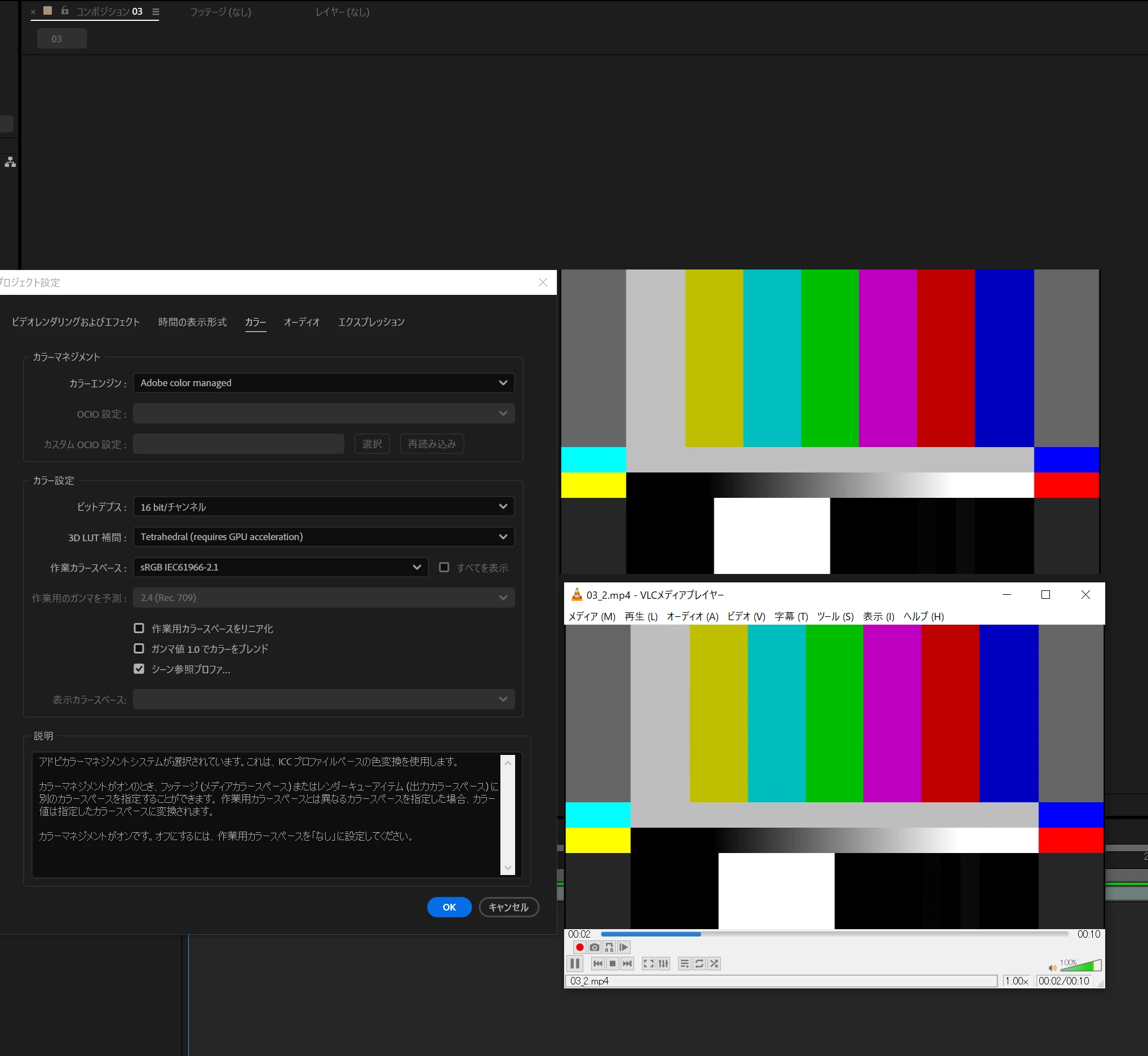The height and width of the screenshot is (1056, 1148).
Task: Switch to the オーディオ tab
Action: (302, 322)
